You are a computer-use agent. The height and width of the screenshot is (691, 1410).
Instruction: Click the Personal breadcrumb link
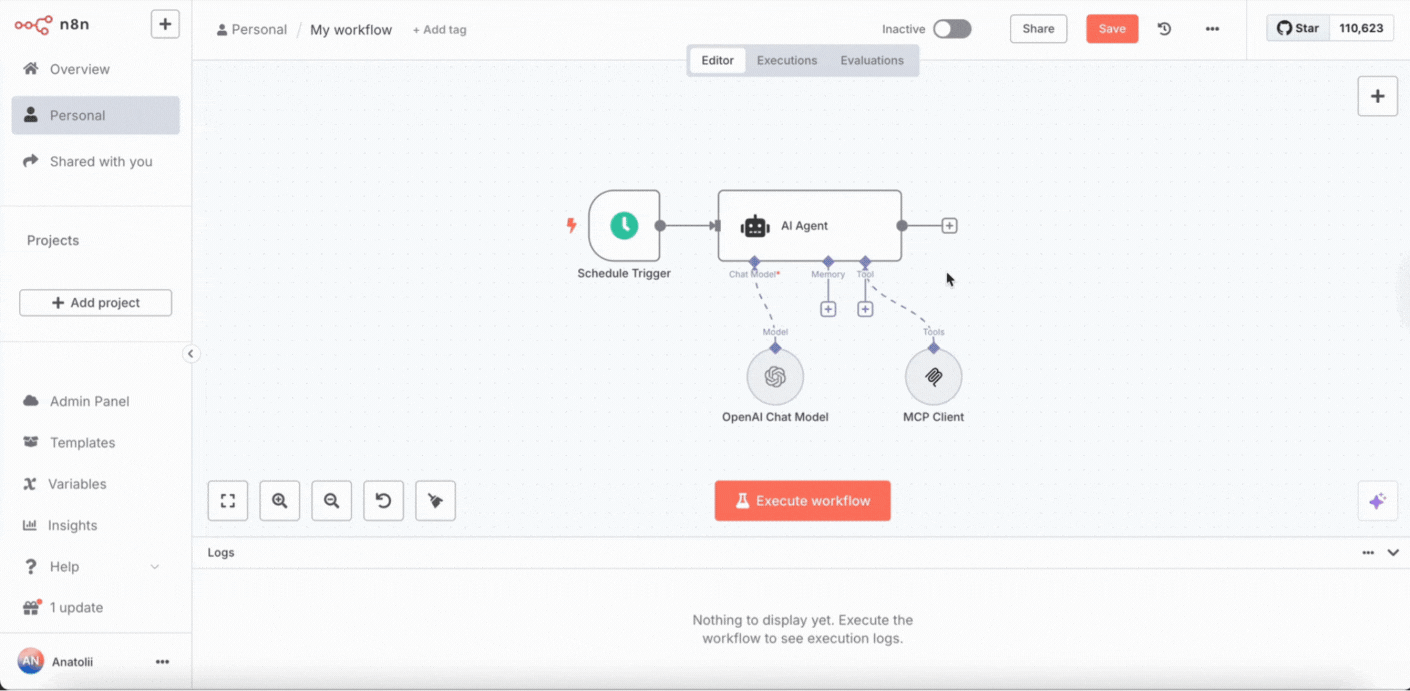pyautogui.click(x=252, y=30)
